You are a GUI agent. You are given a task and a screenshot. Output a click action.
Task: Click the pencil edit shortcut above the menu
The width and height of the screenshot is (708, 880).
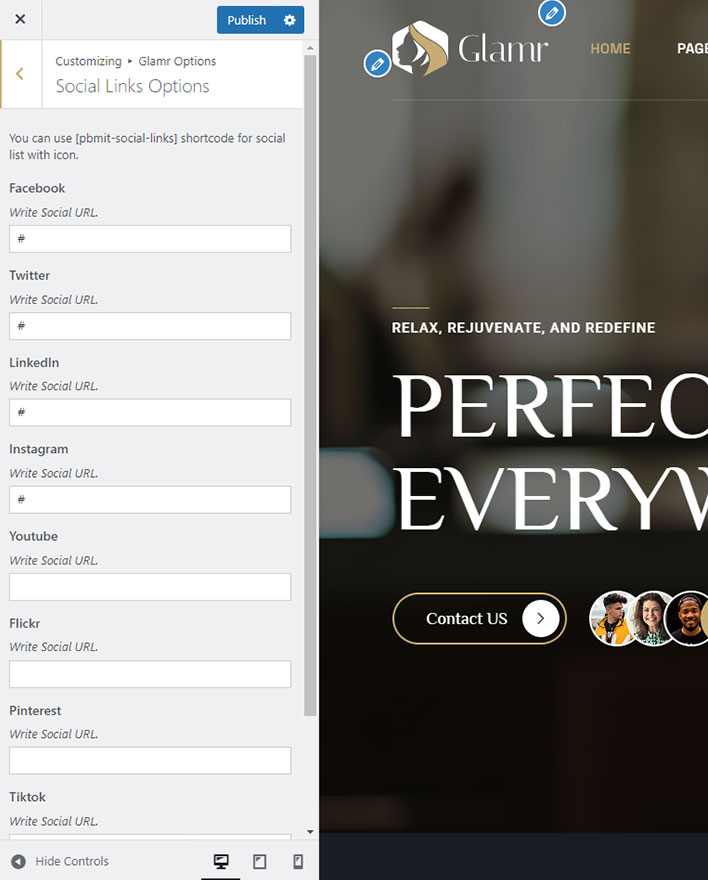[x=551, y=13]
